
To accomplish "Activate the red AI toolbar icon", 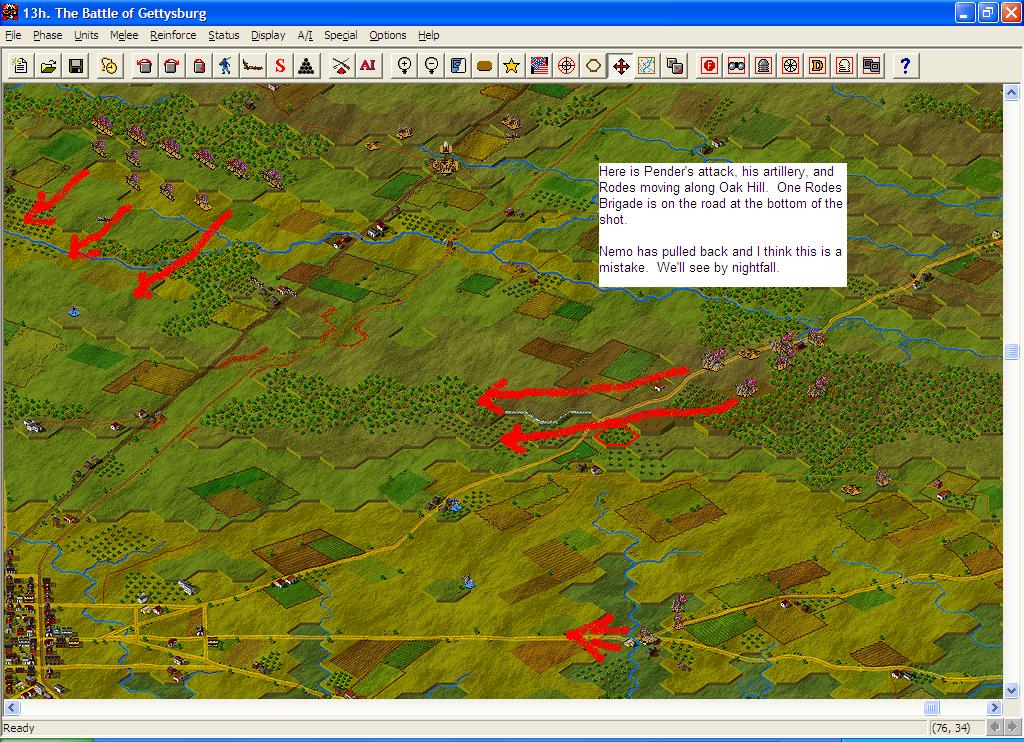I will 368,65.
